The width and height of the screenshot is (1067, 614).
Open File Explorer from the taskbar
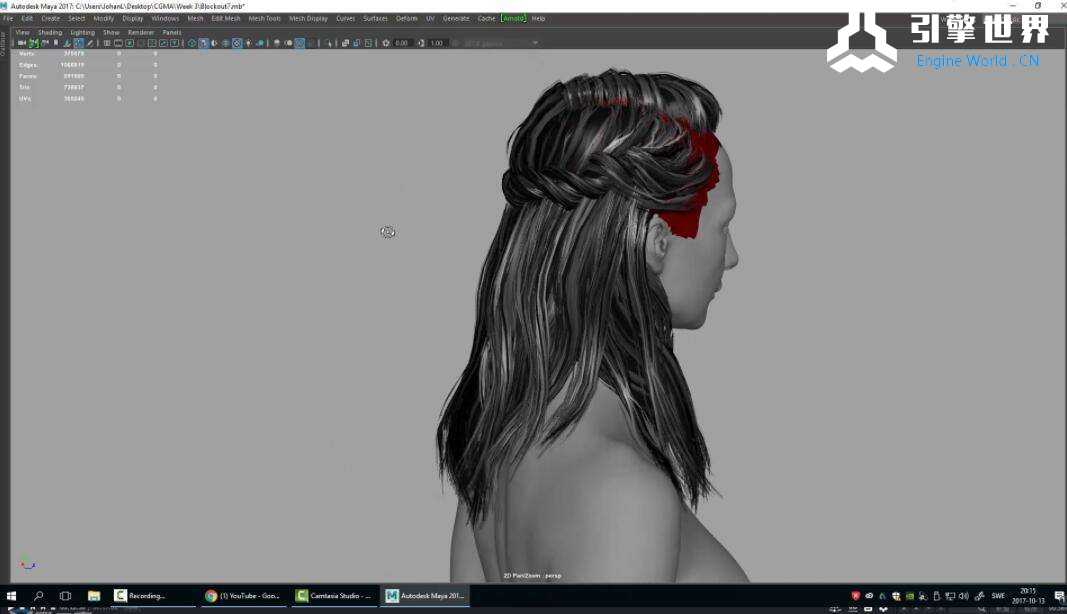pyautogui.click(x=93, y=596)
